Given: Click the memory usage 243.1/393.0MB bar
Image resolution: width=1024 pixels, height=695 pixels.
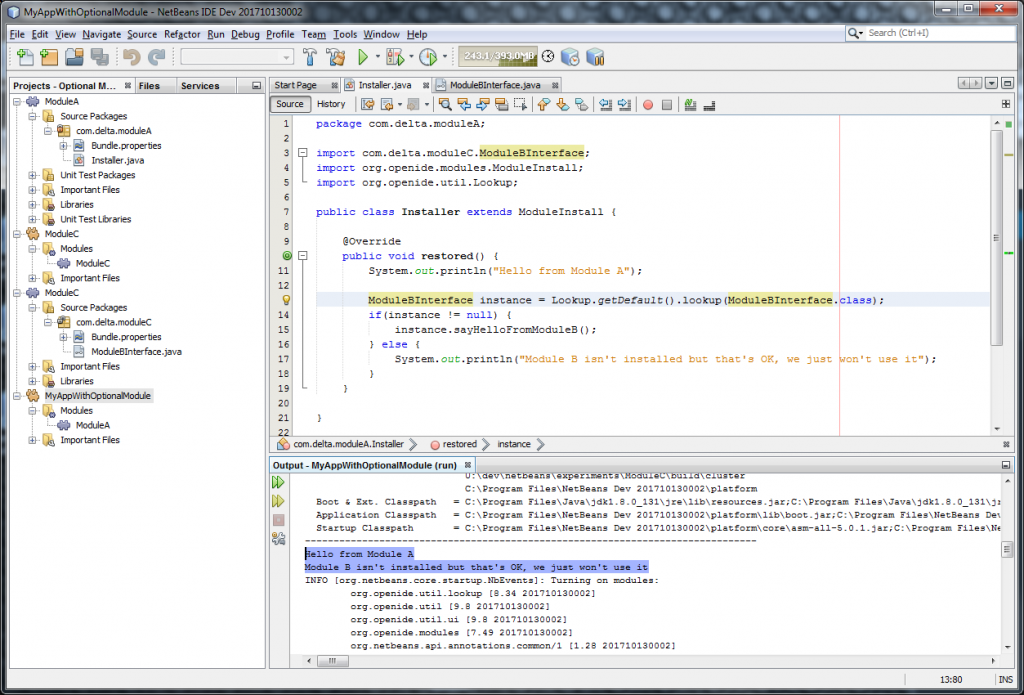Looking at the screenshot, I should tap(498, 57).
